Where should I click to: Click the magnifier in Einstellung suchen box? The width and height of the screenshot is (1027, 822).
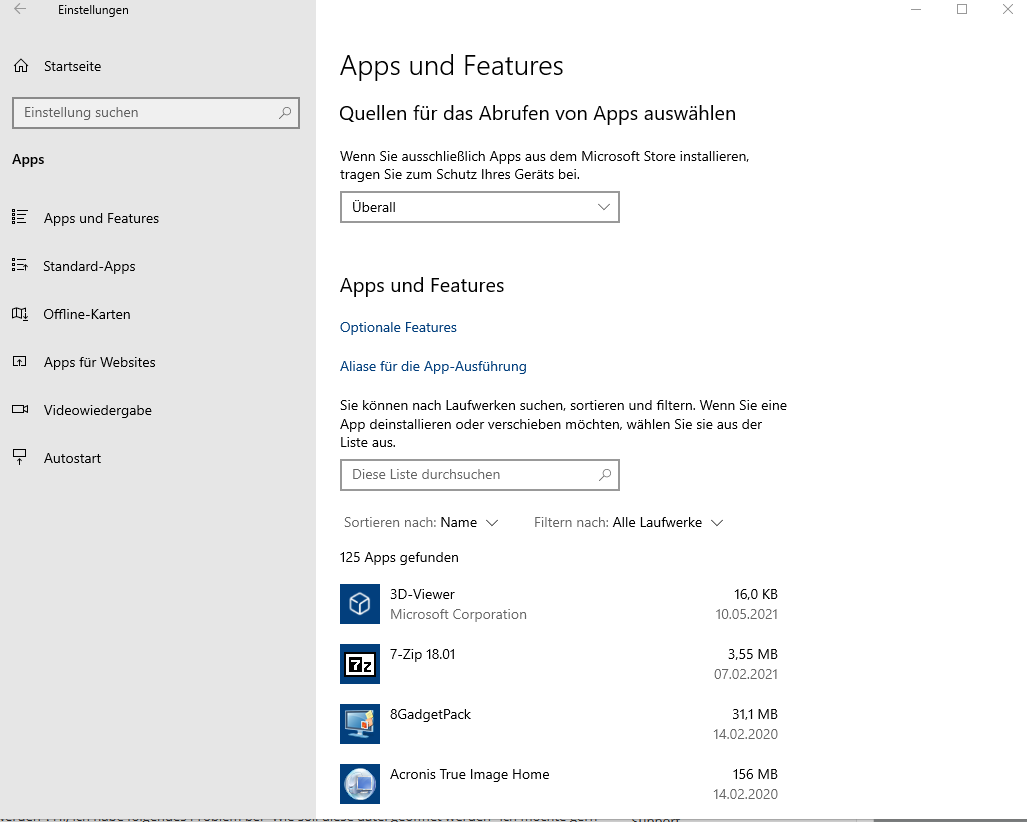pos(285,113)
